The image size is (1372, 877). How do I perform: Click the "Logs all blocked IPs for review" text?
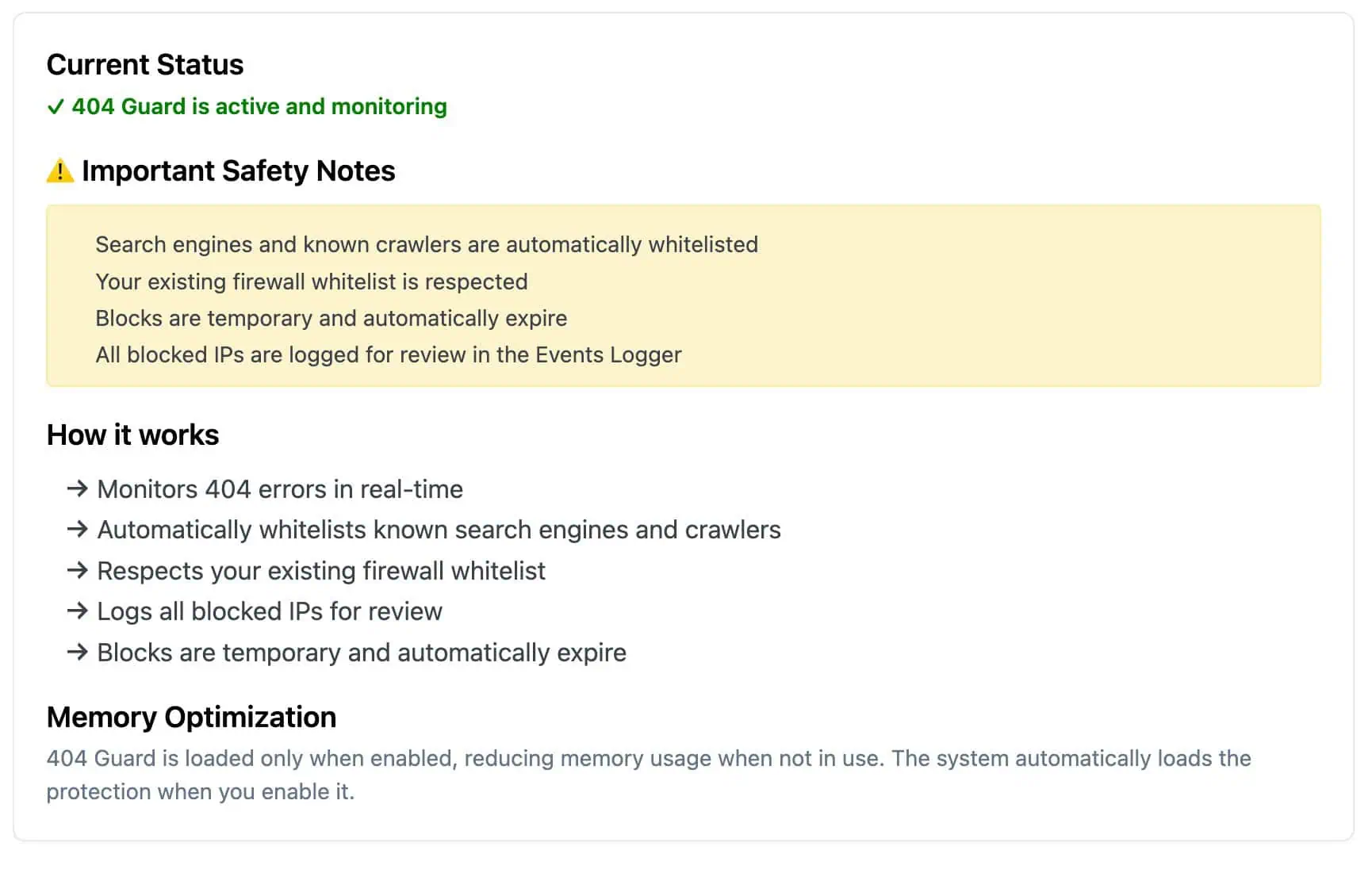tap(270, 611)
